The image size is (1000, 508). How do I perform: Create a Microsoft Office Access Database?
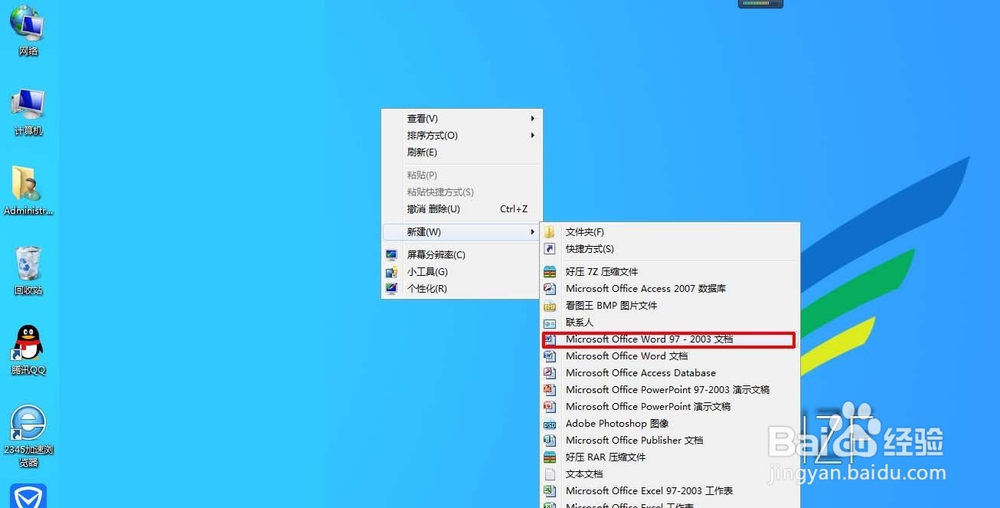coord(670,373)
